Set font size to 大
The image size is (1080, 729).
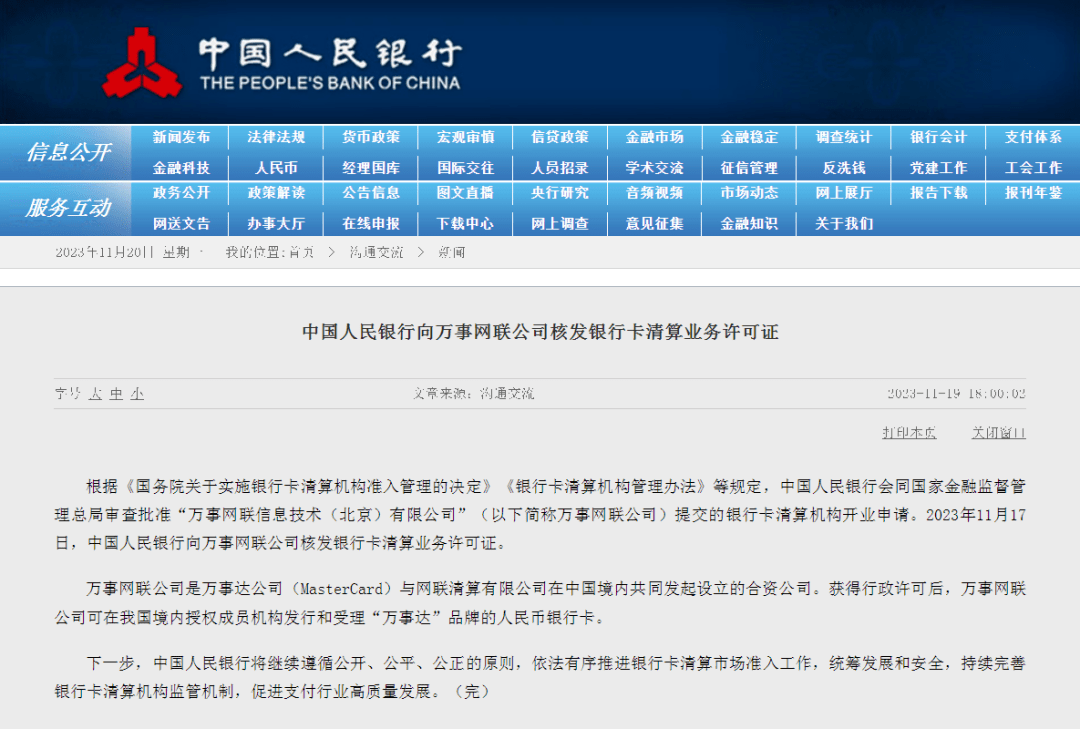click(96, 394)
